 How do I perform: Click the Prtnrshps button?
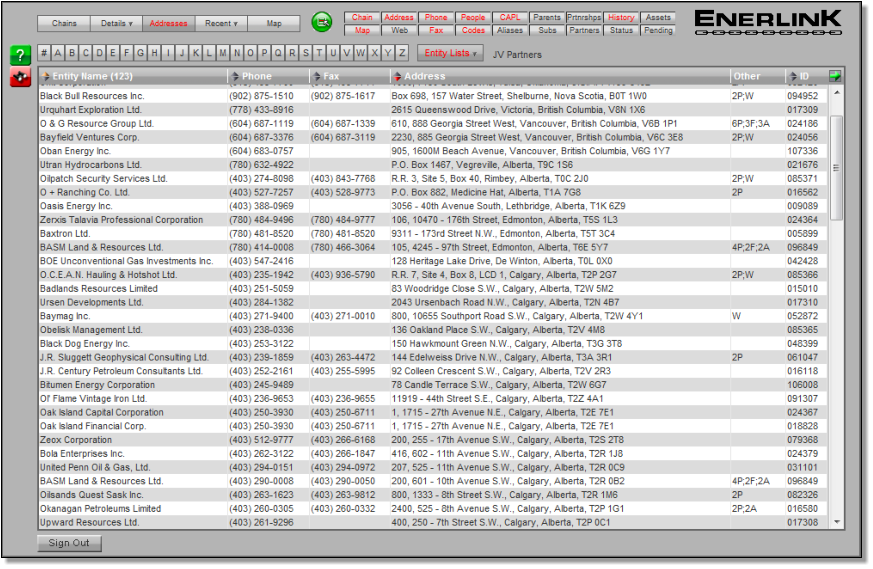pos(584,17)
